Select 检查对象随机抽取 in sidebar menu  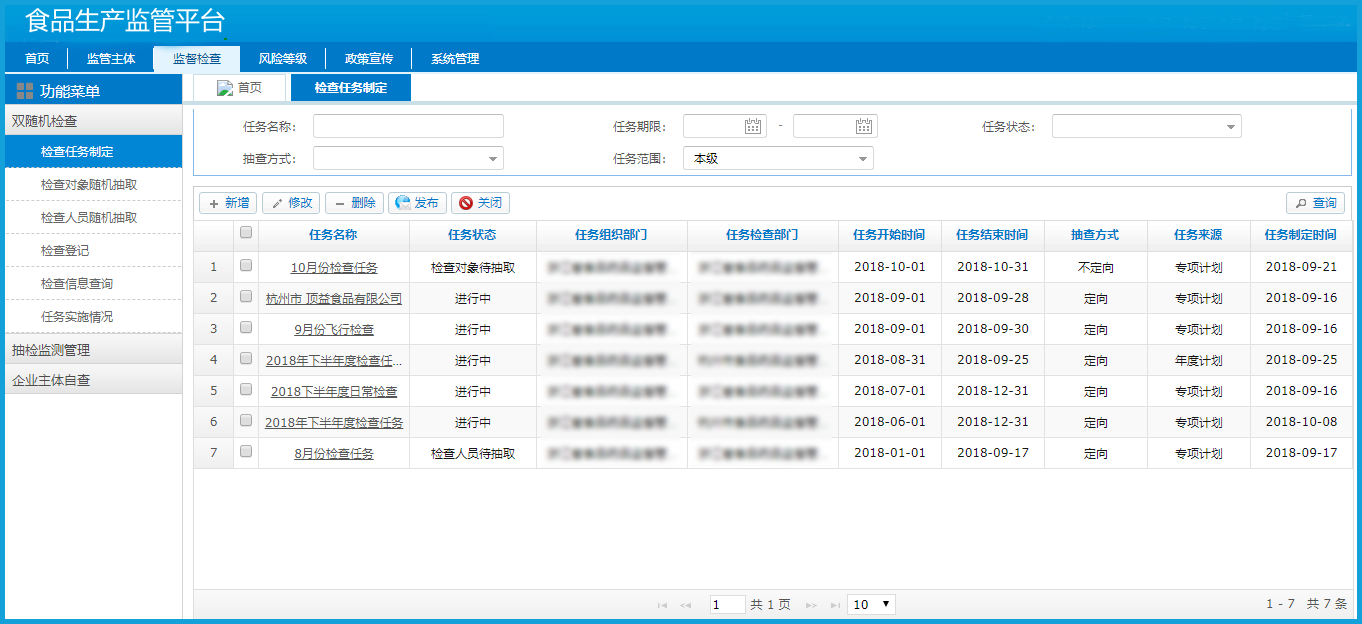pos(89,185)
